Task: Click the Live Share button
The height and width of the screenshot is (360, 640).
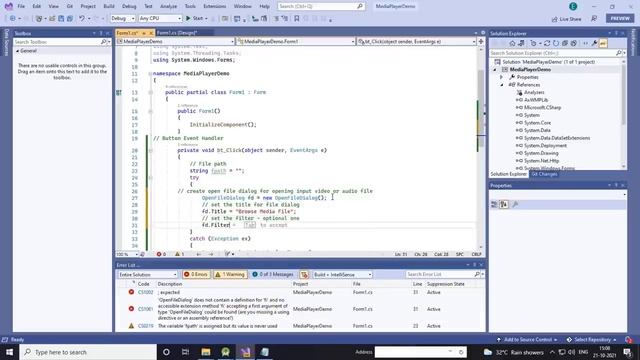Action: pos(566,19)
